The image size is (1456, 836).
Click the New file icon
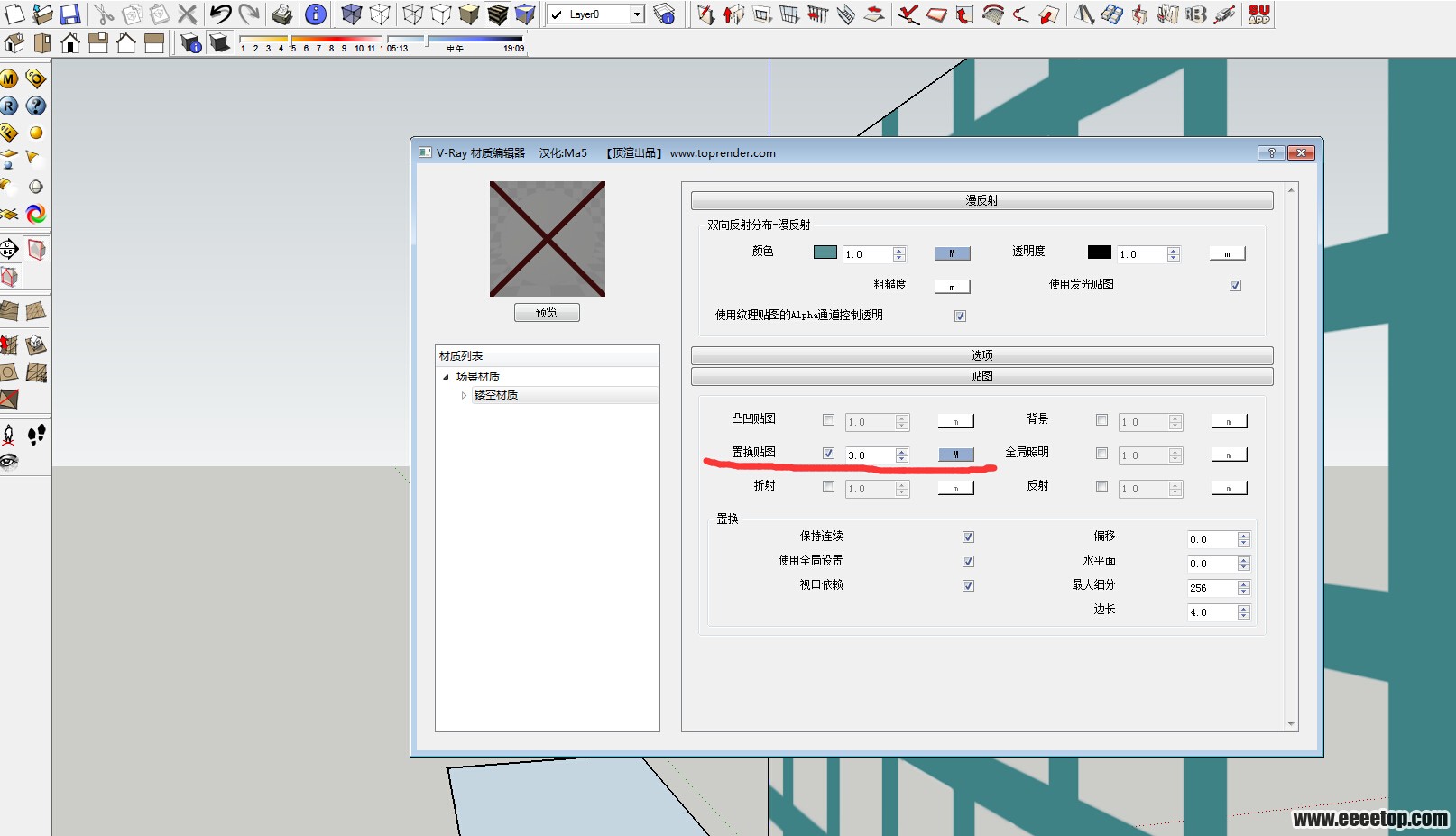pos(15,14)
